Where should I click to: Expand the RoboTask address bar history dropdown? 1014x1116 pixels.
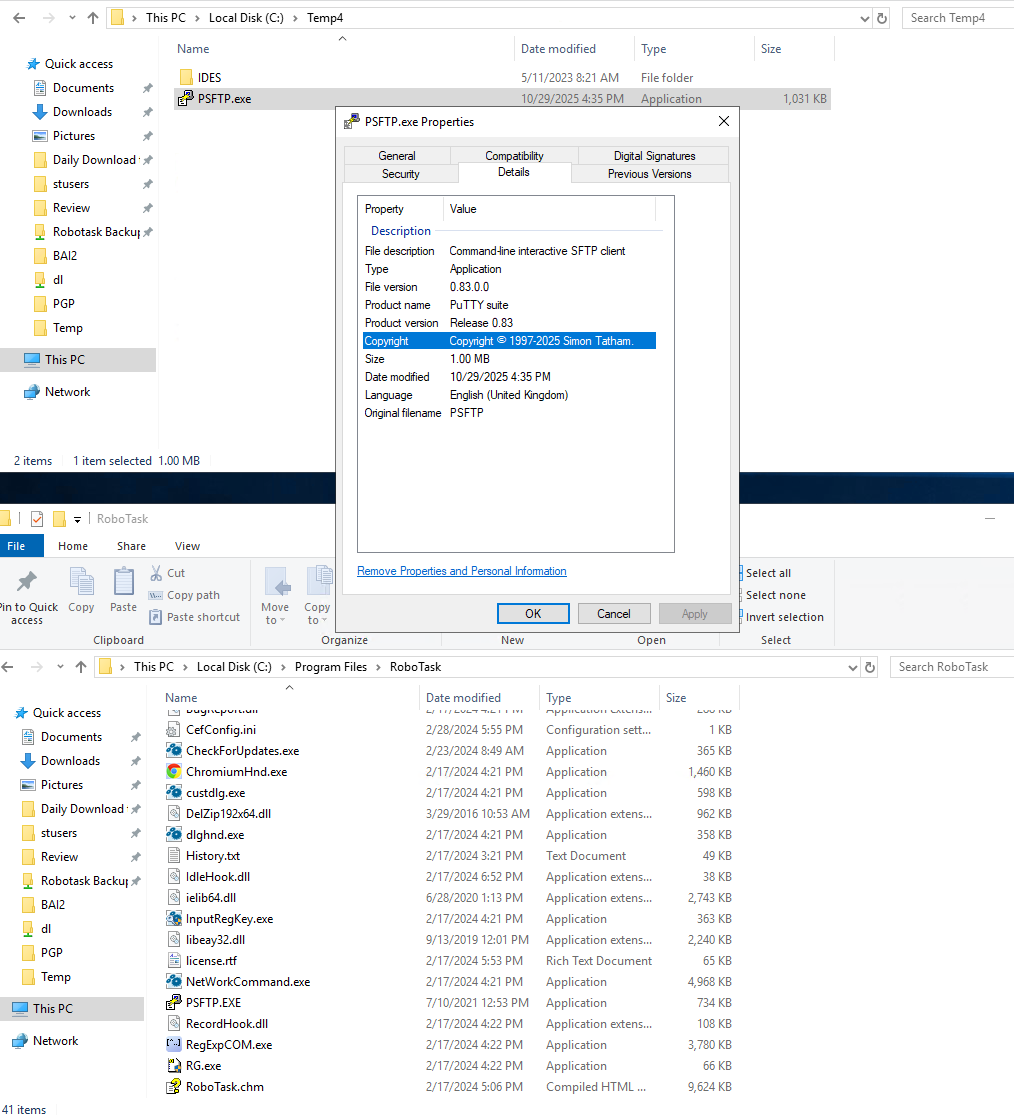[x=851, y=667]
